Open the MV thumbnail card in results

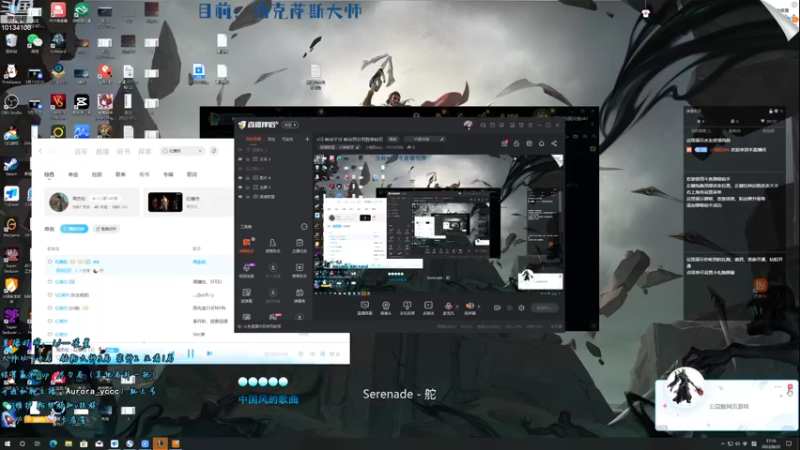click(x=165, y=202)
